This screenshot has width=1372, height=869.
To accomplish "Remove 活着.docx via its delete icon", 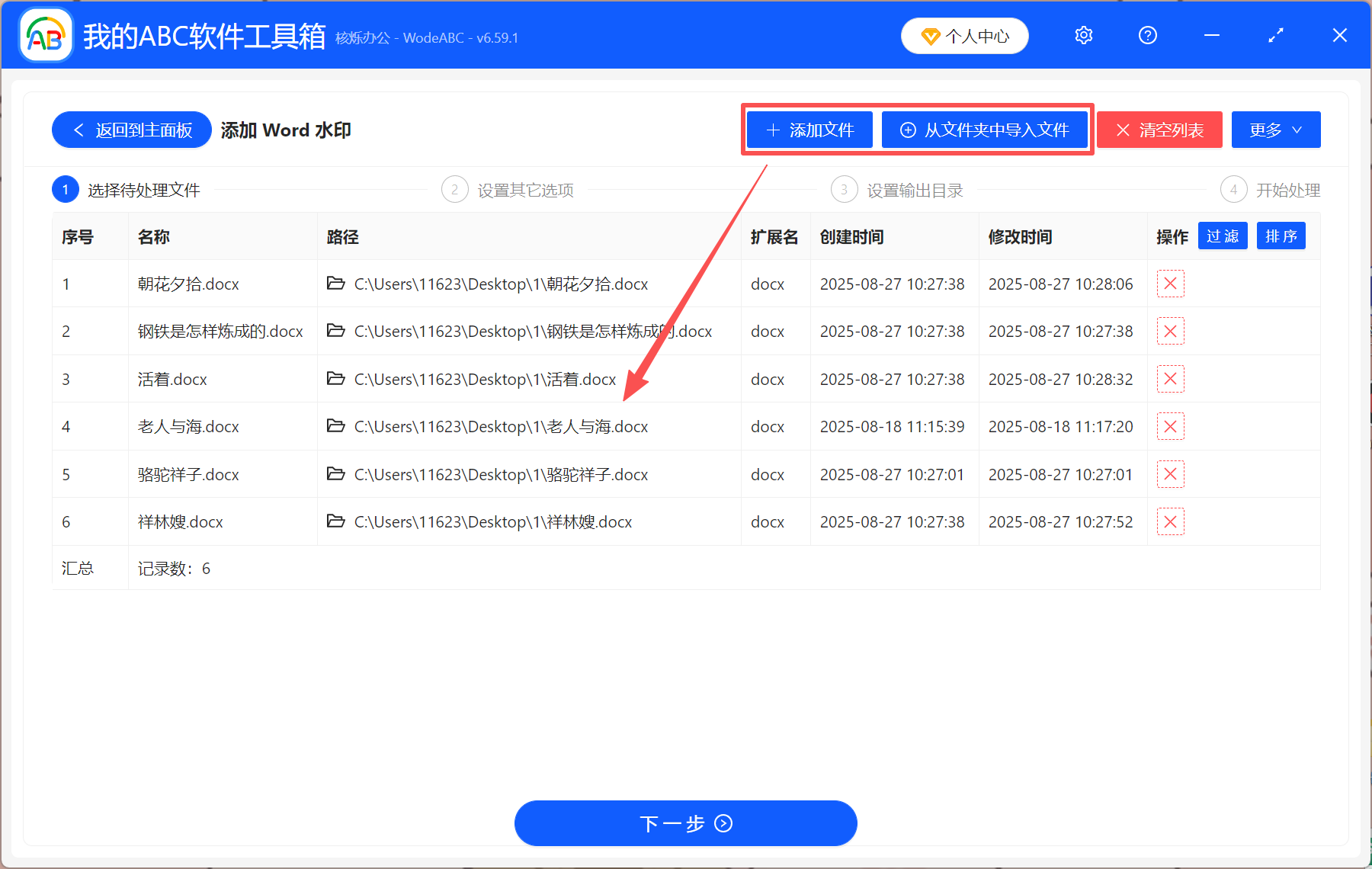I will click(x=1170, y=379).
